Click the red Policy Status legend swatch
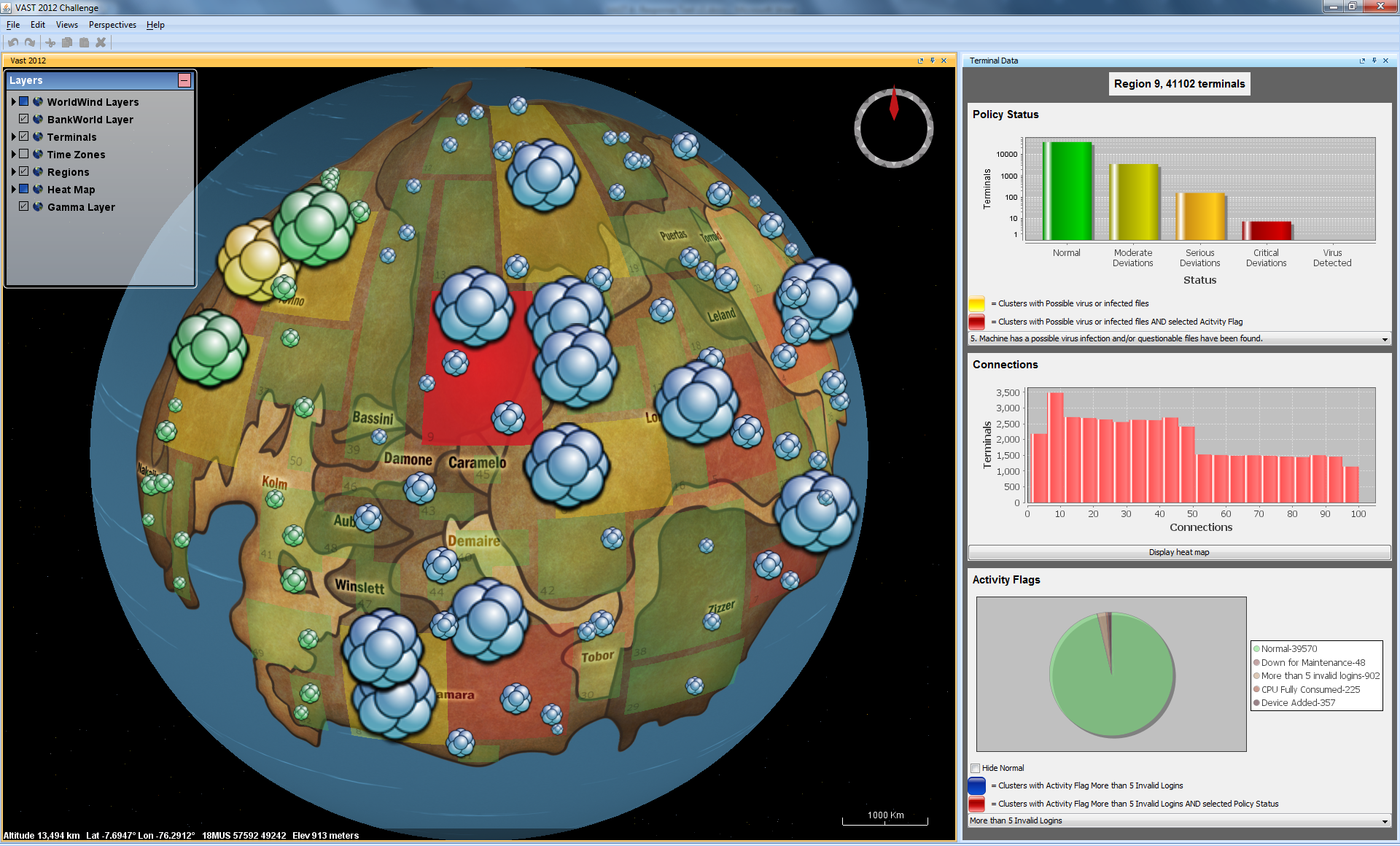 tap(976, 322)
